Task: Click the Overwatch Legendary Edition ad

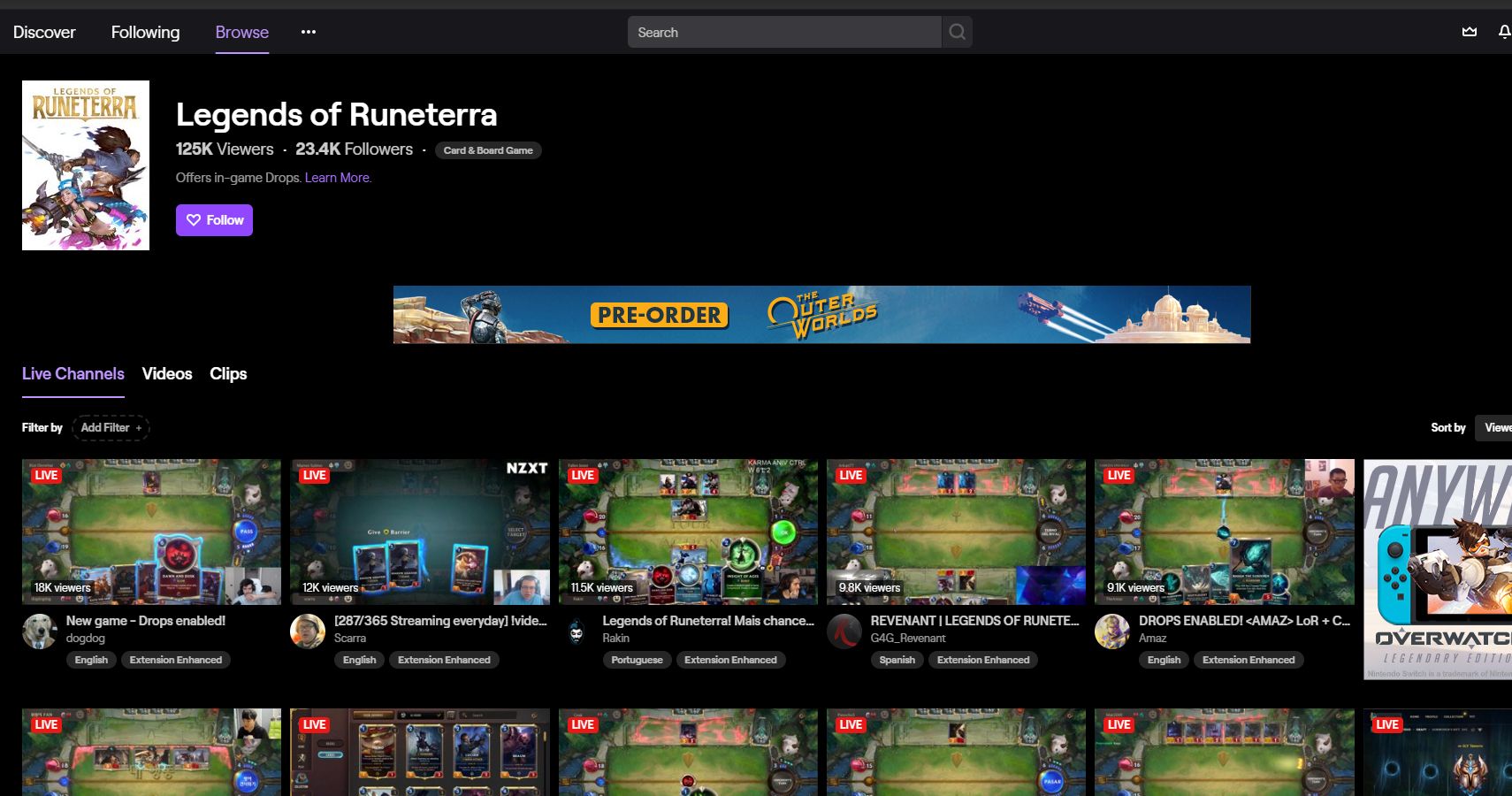Action: (1438, 570)
